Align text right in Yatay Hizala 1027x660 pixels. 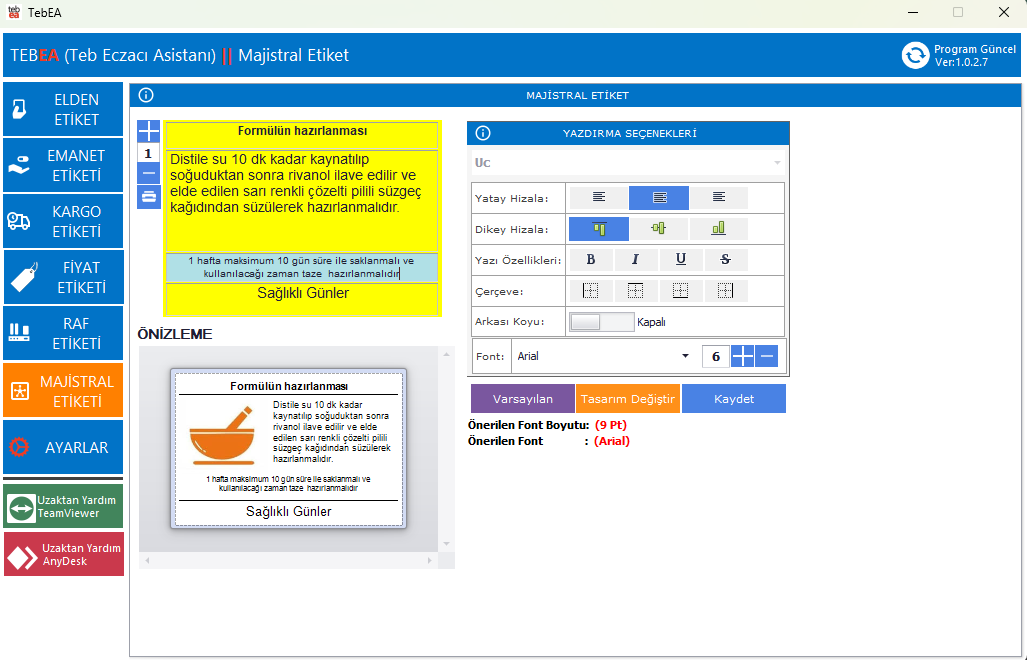pos(718,198)
